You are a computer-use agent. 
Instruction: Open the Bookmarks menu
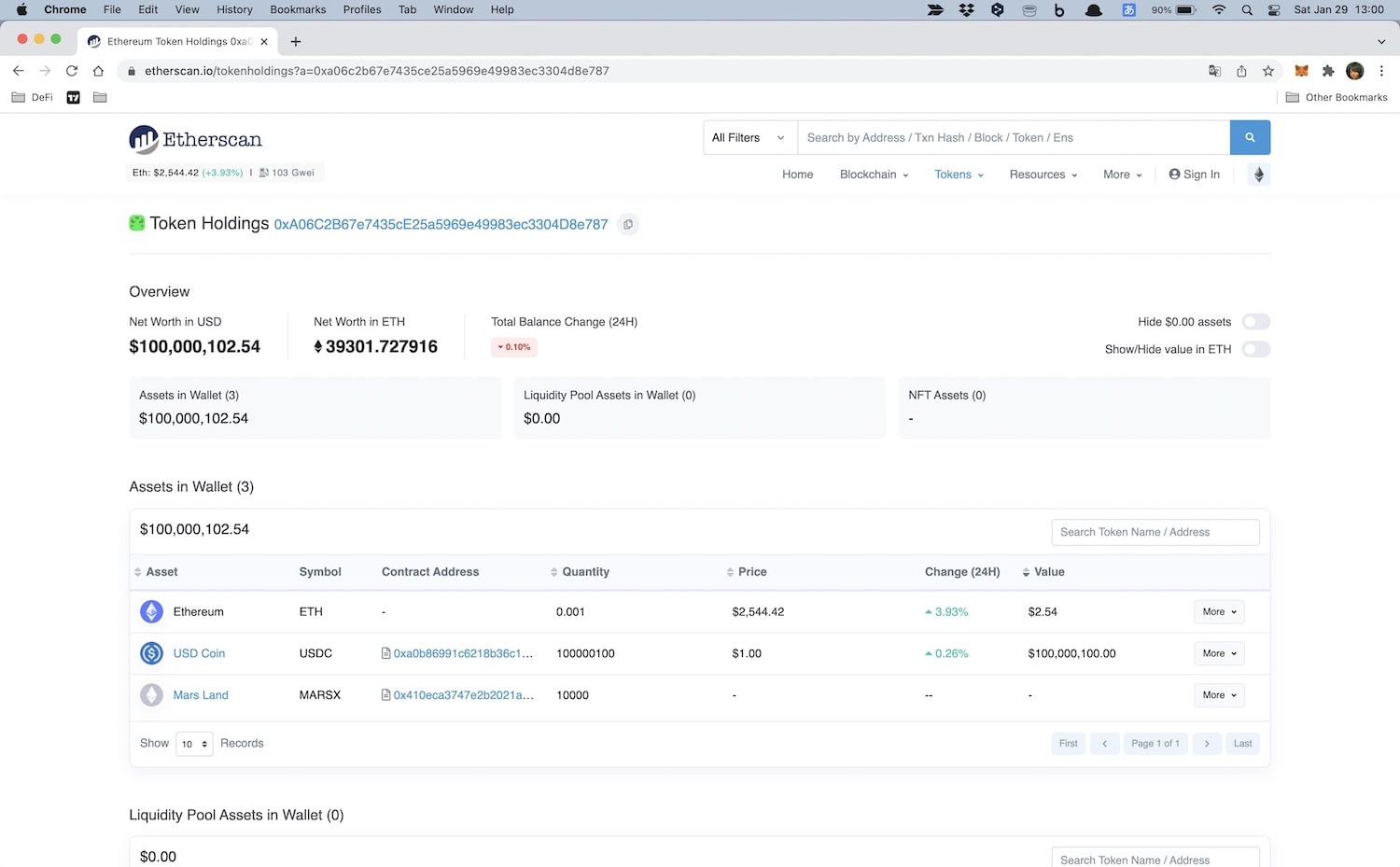(298, 9)
